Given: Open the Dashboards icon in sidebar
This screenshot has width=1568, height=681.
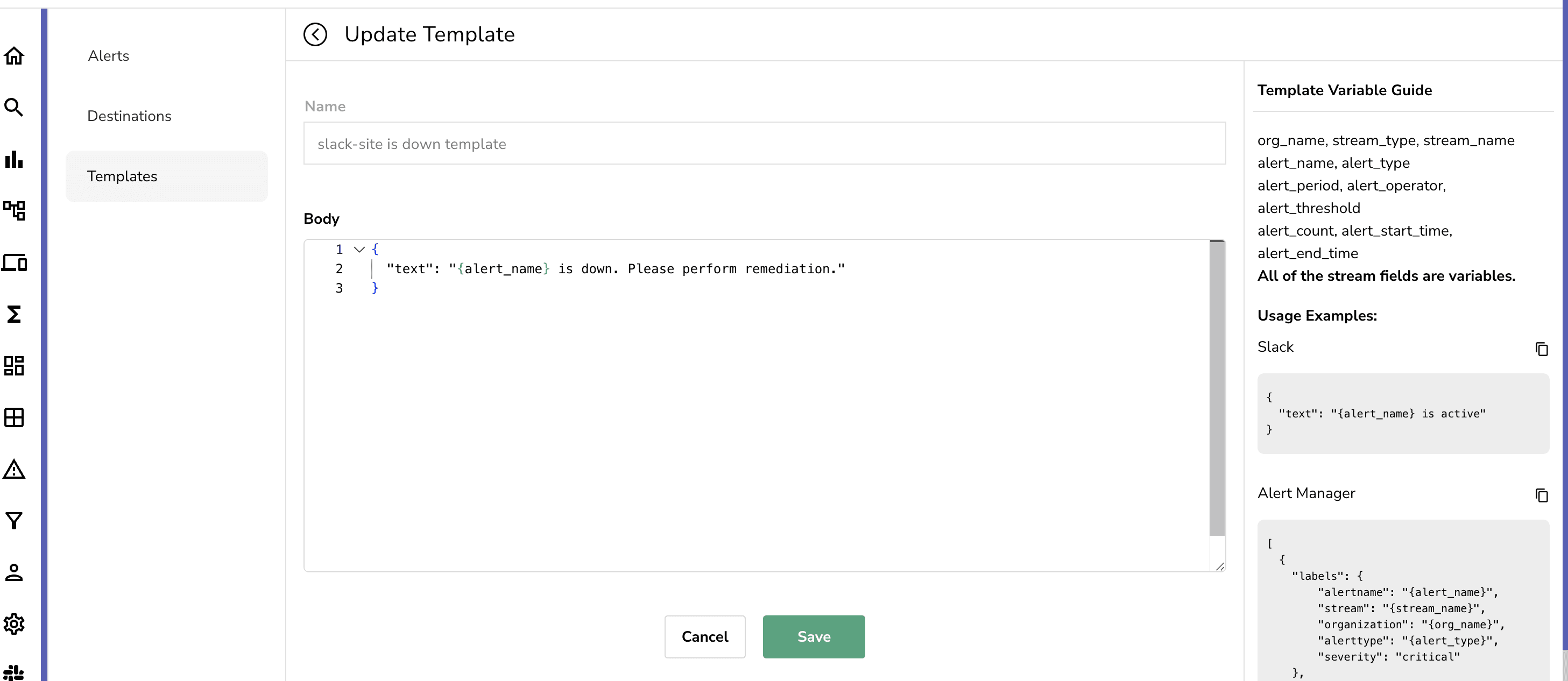Looking at the screenshot, I should click(14, 366).
